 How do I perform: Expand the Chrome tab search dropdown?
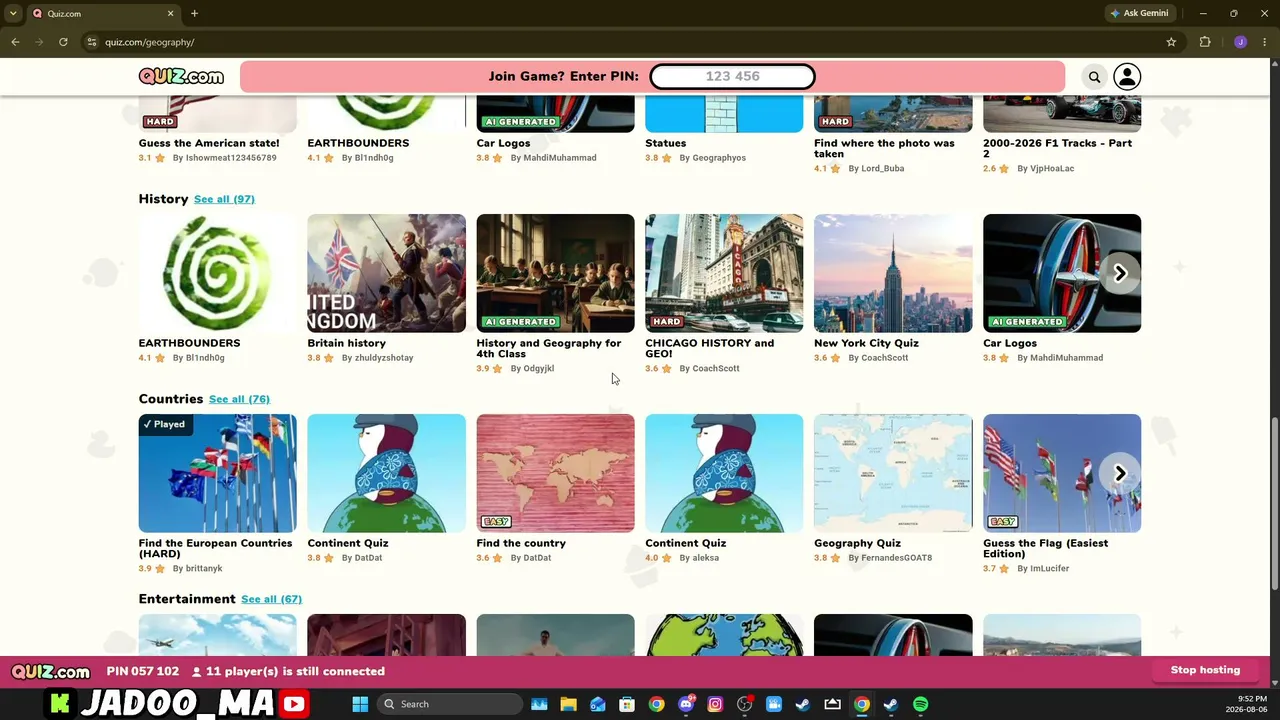coord(13,14)
